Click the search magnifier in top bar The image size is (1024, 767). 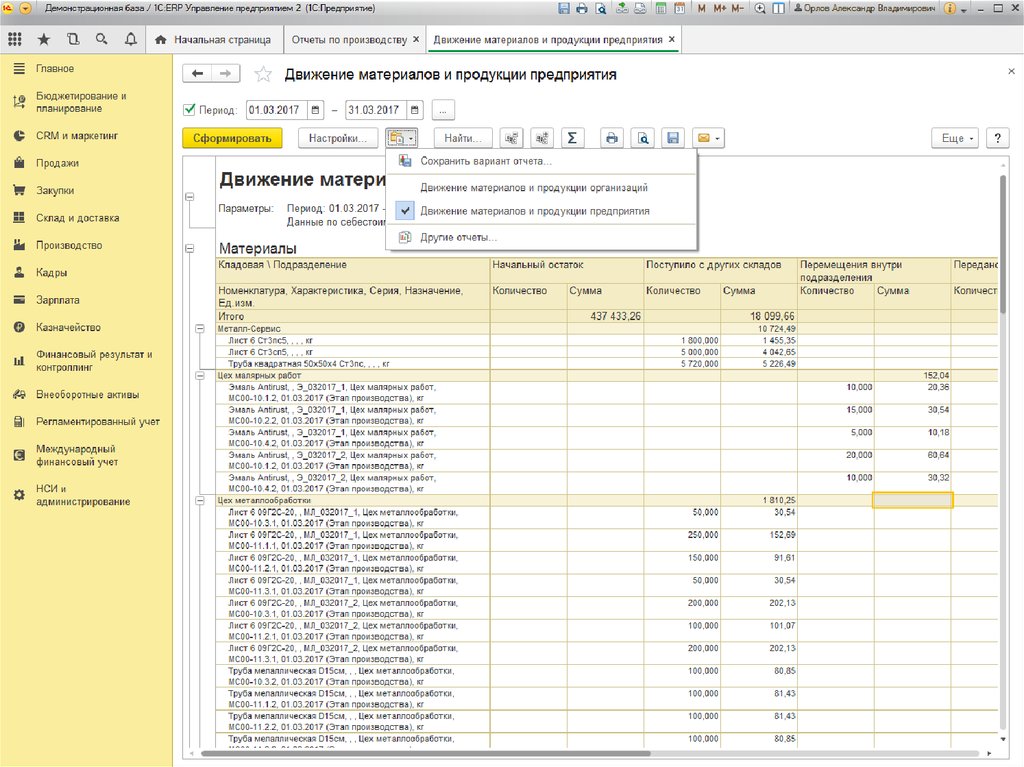[101, 40]
